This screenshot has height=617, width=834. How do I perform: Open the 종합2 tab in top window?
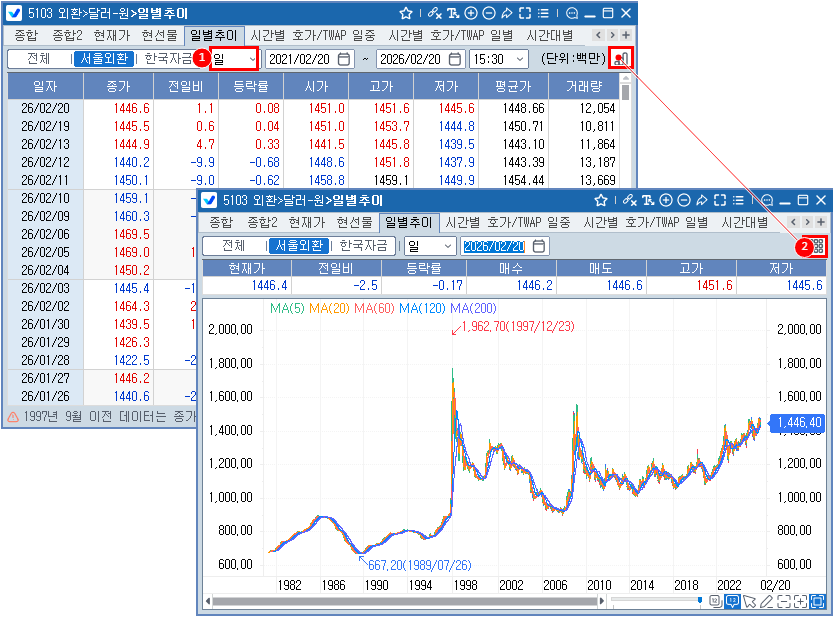pos(69,35)
